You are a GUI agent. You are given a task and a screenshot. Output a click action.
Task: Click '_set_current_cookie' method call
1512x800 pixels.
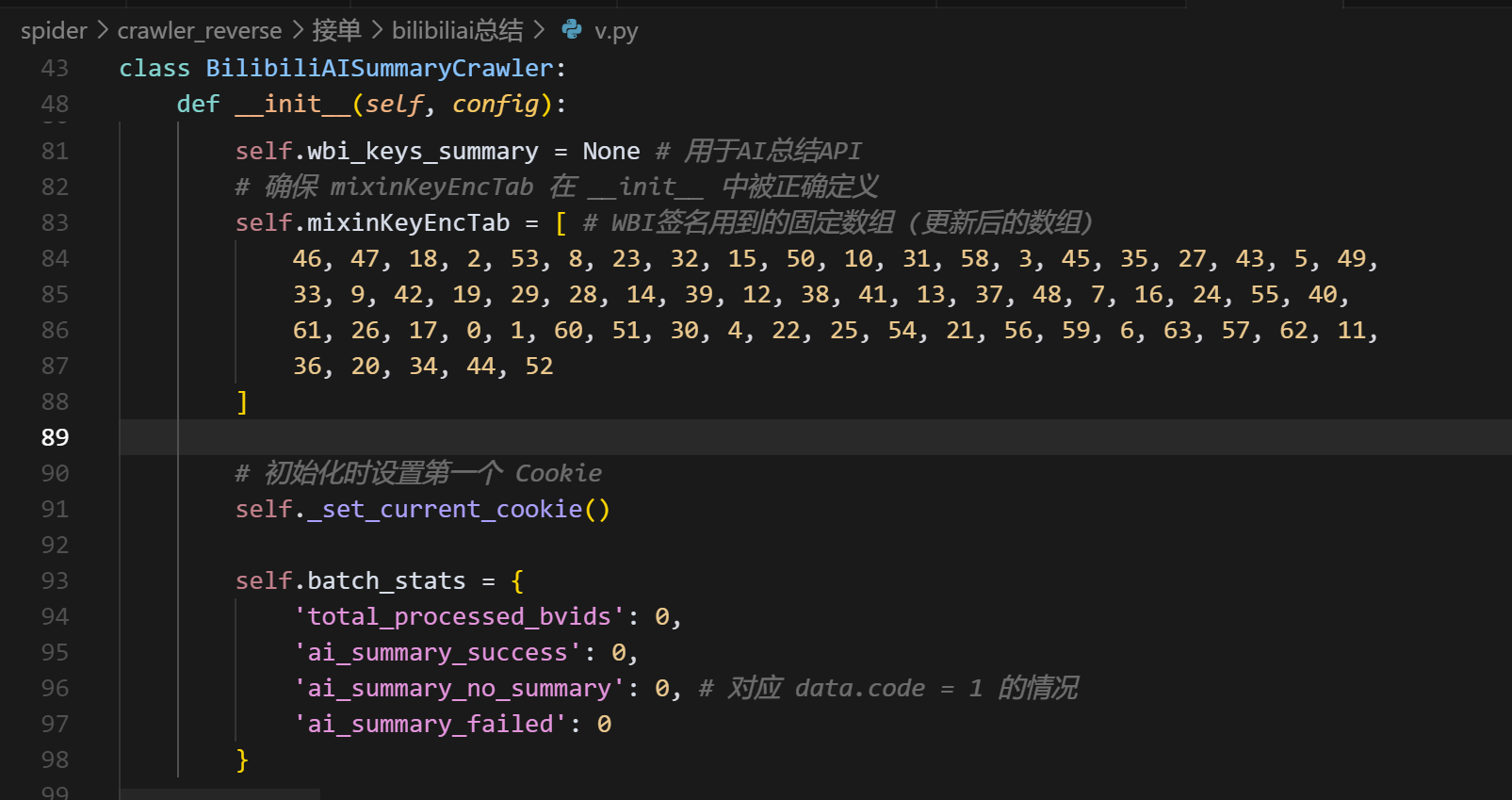tap(445, 509)
